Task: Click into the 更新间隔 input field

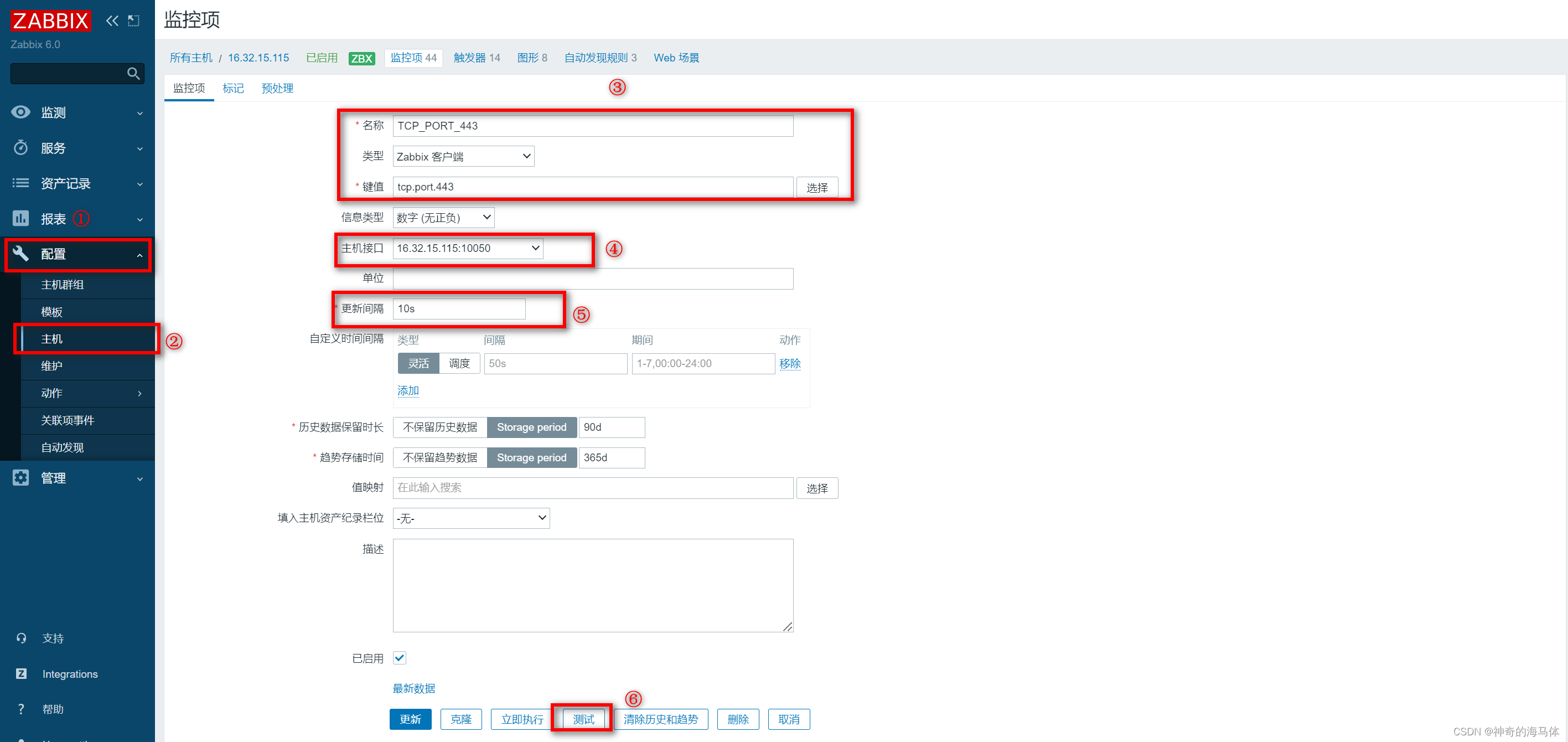Action: tap(458, 309)
